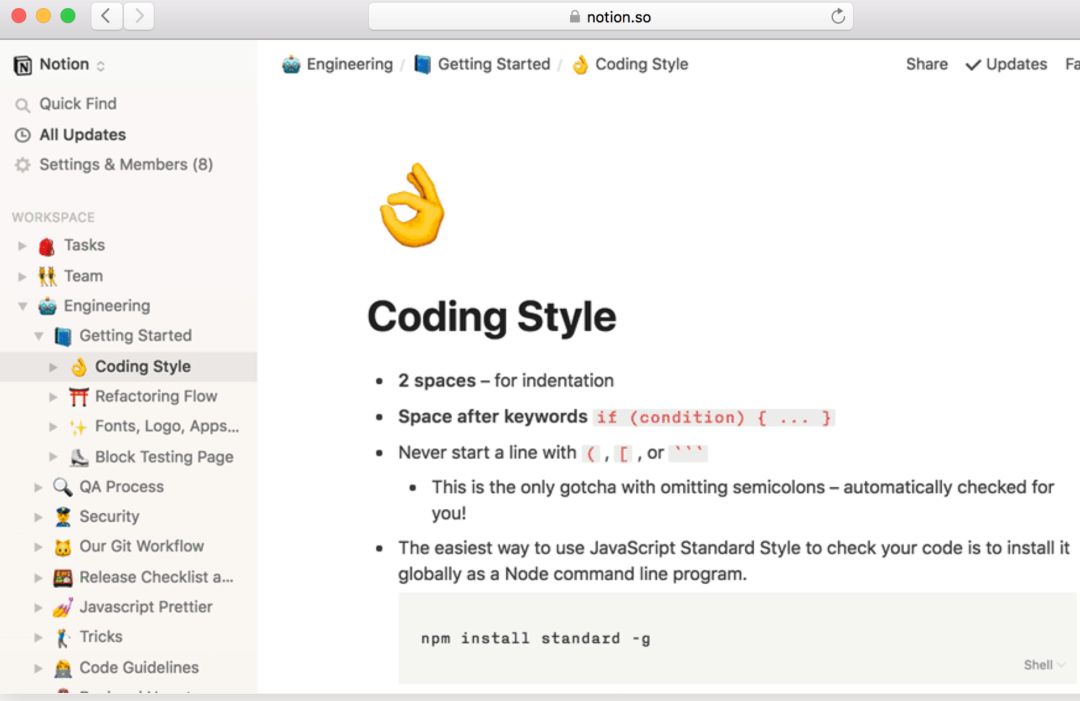Click the Tricks golfer icon
The height and width of the screenshot is (701, 1080).
pos(63,638)
